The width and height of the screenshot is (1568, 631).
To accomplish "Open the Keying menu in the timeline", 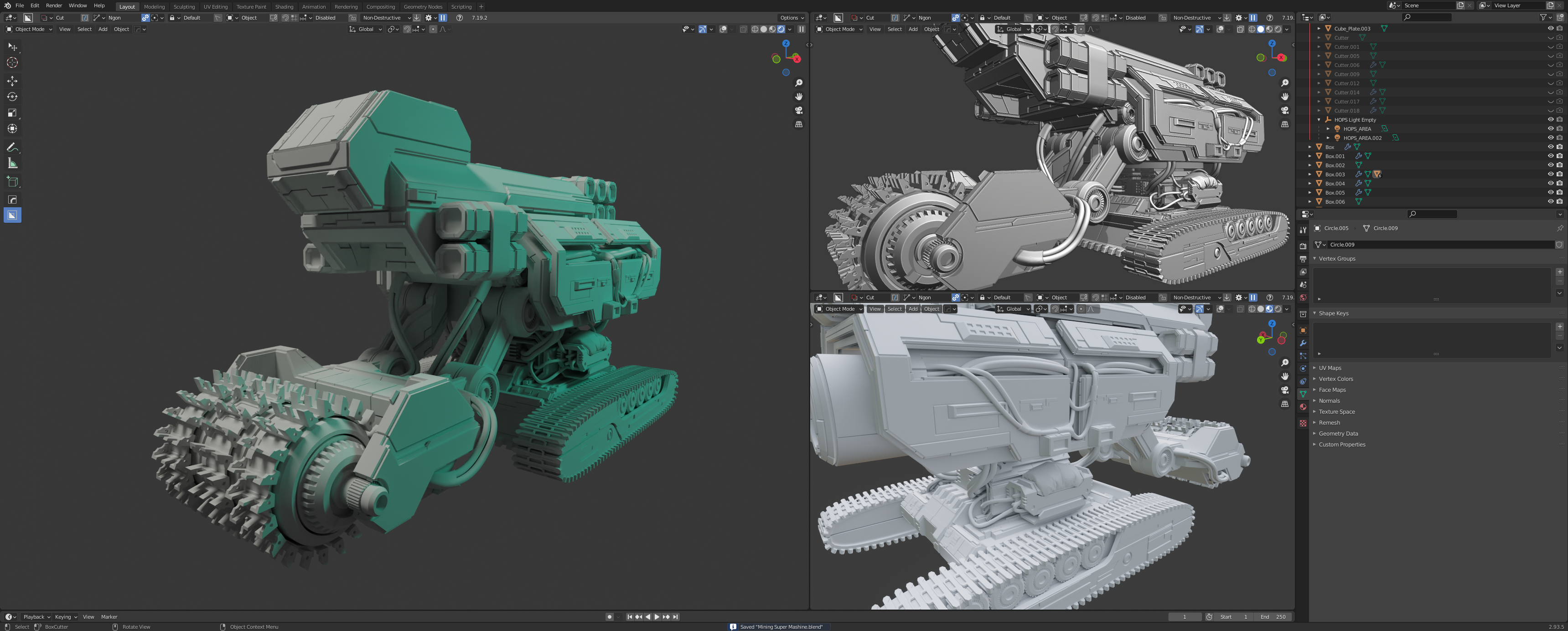I will pyautogui.click(x=66, y=617).
